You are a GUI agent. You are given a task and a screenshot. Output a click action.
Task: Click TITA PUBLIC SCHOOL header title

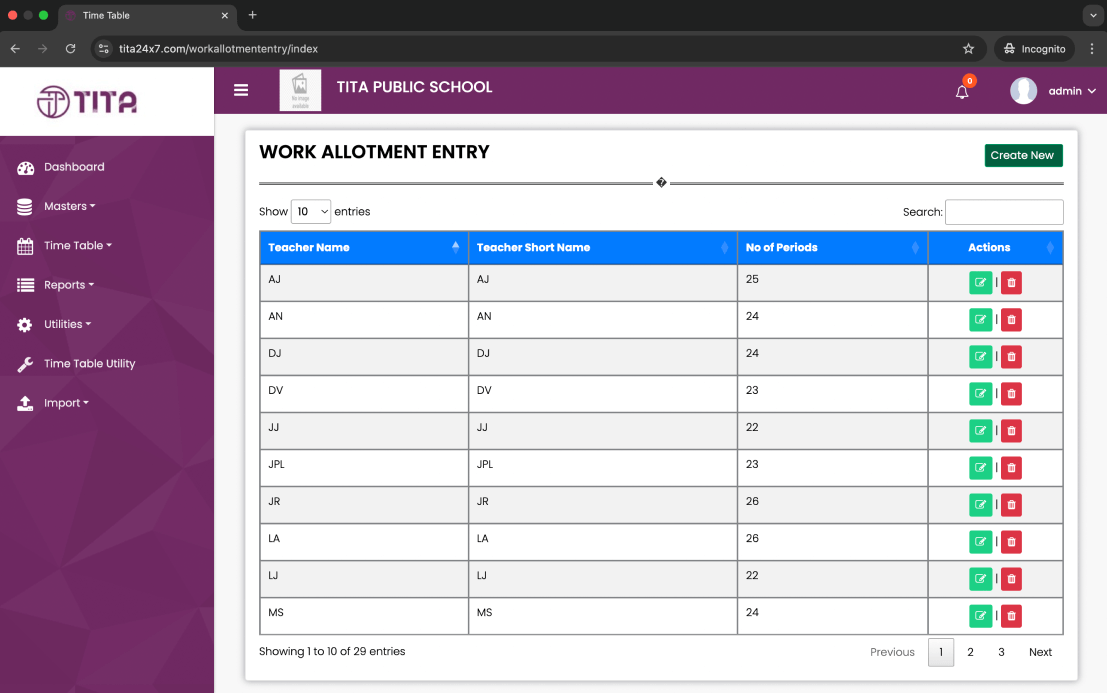[x=414, y=87]
